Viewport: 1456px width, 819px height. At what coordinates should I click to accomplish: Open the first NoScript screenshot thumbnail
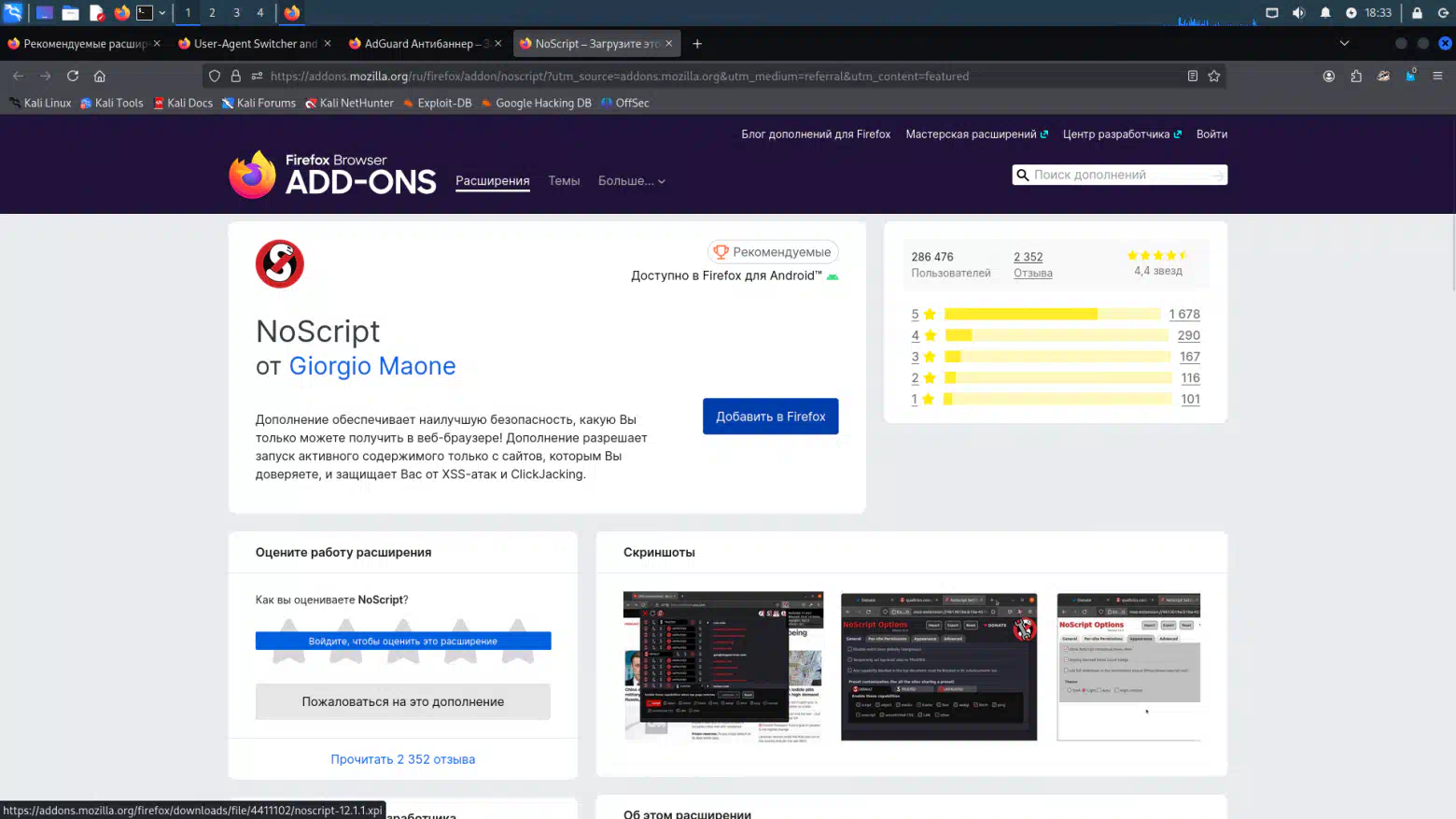tap(723, 666)
